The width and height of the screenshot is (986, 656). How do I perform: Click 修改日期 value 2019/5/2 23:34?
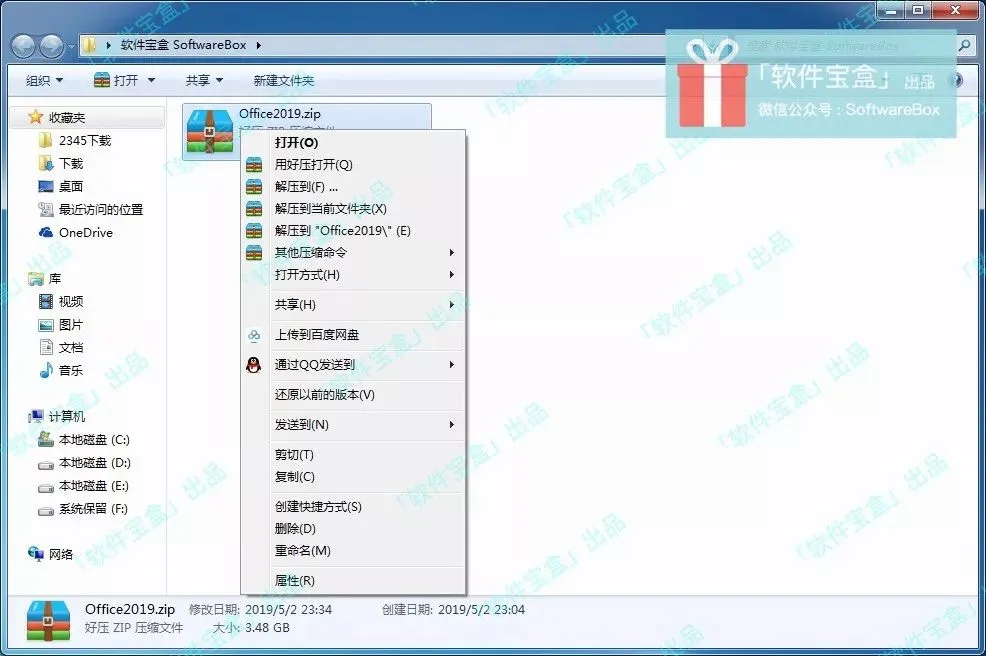[288, 609]
